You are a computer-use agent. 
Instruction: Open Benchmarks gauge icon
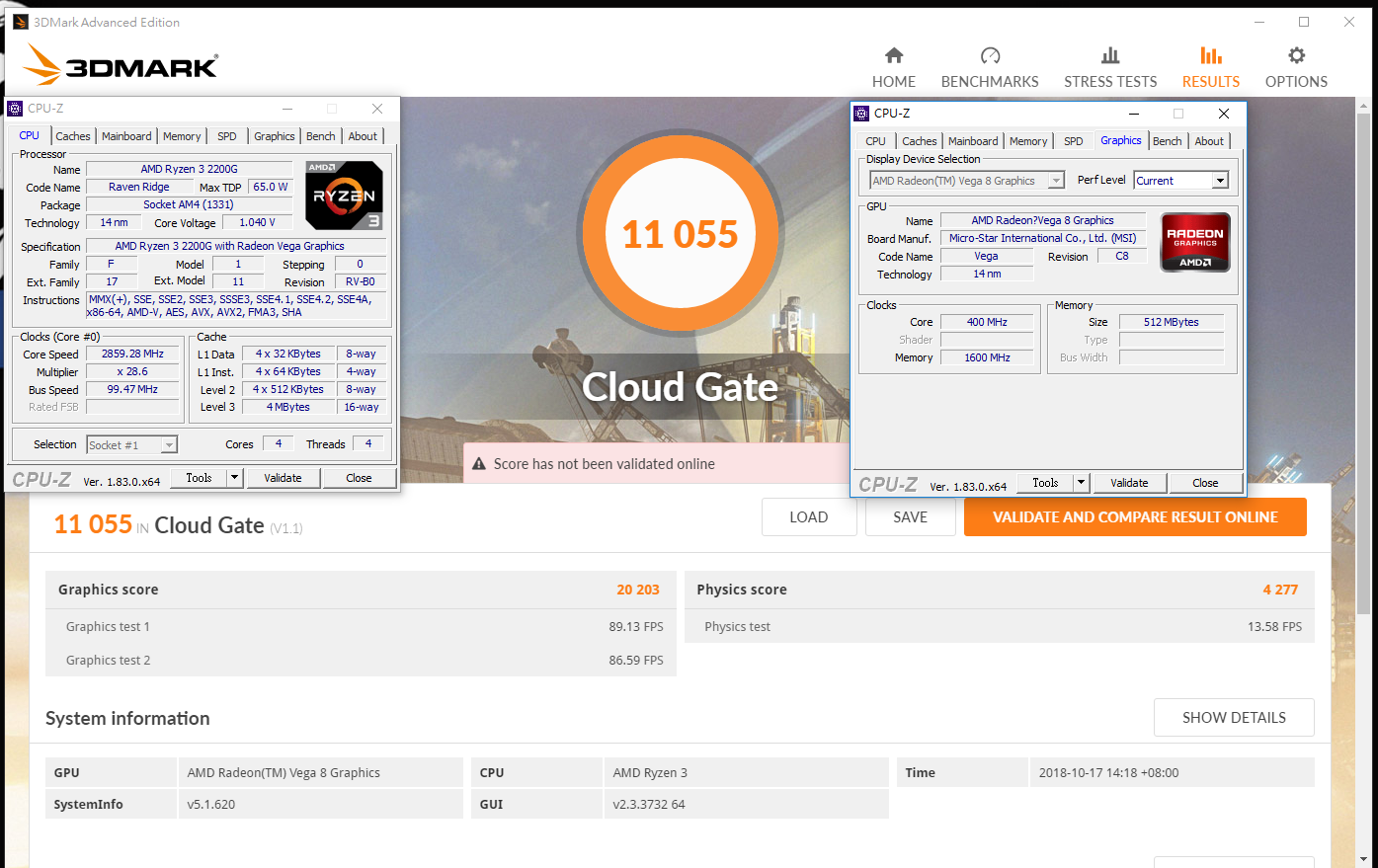(990, 55)
